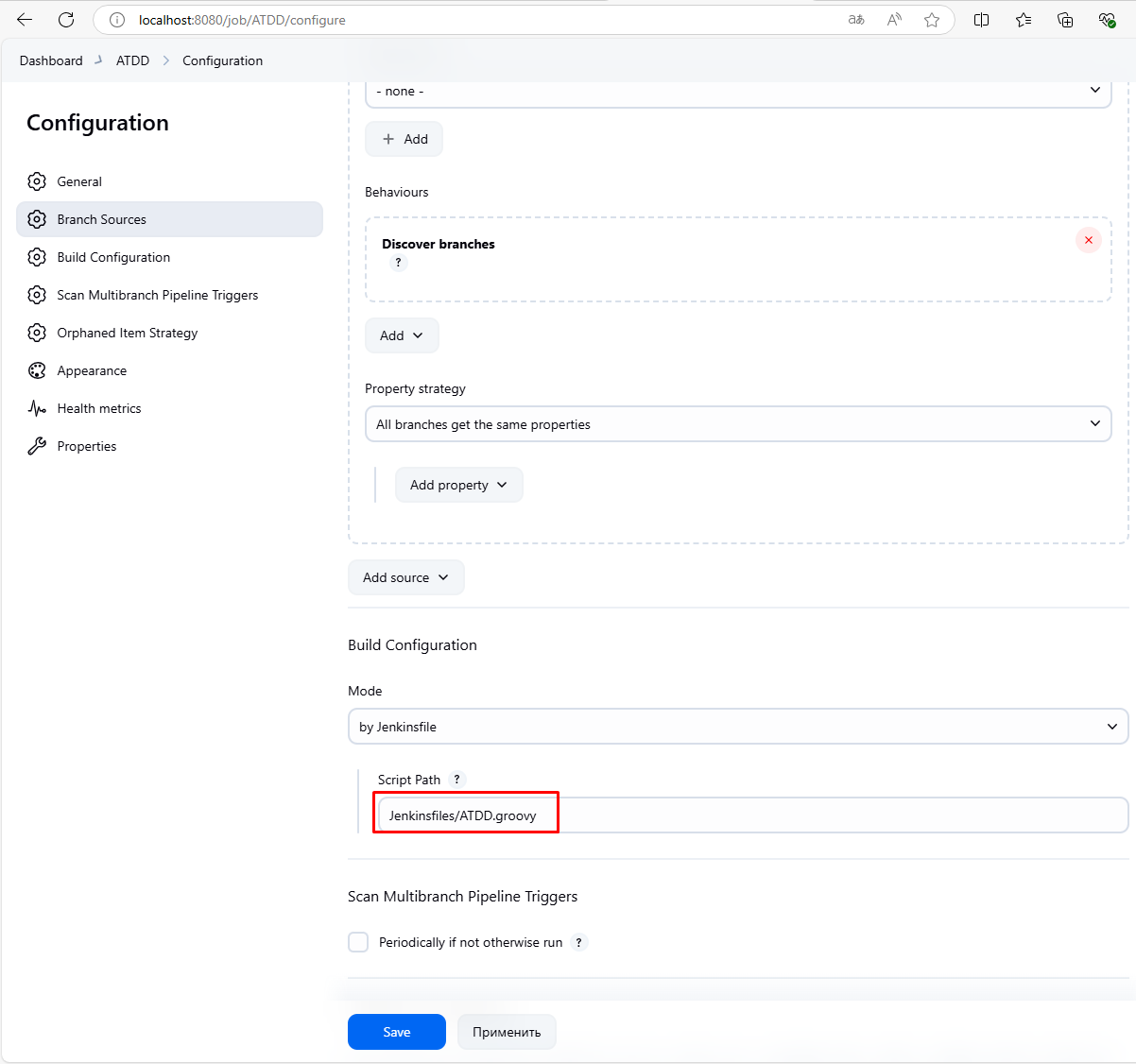Image resolution: width=1136 pixels, height=1064 pixels.
Task: Click the Script Path help question mark
Action: pyautogui.click(x=456, y=780)
